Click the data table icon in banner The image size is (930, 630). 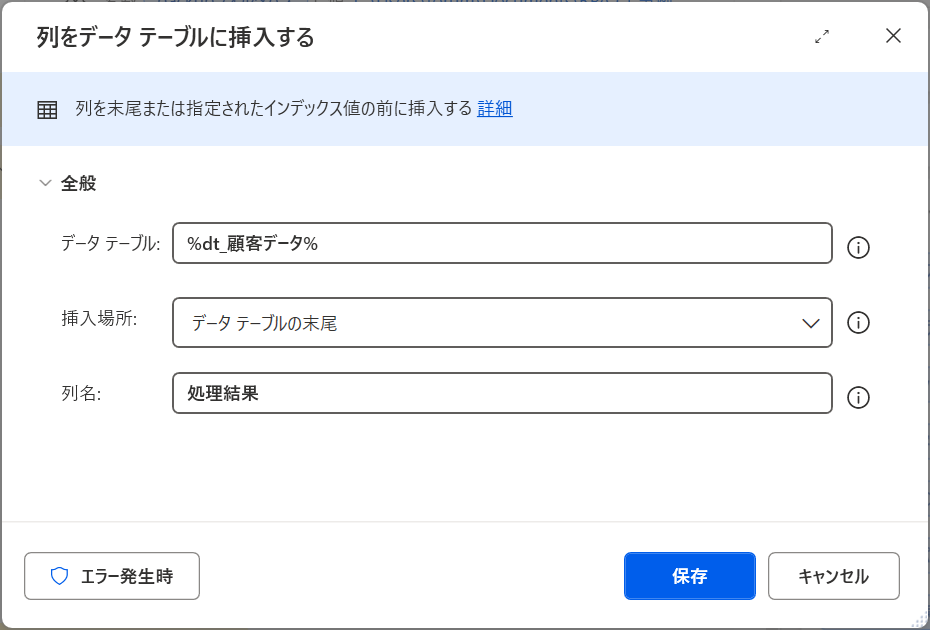[47, 110]
